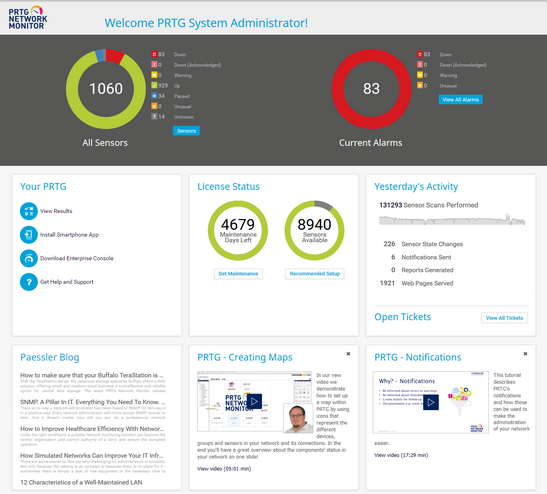Click the Sensors button

point(186,131)
